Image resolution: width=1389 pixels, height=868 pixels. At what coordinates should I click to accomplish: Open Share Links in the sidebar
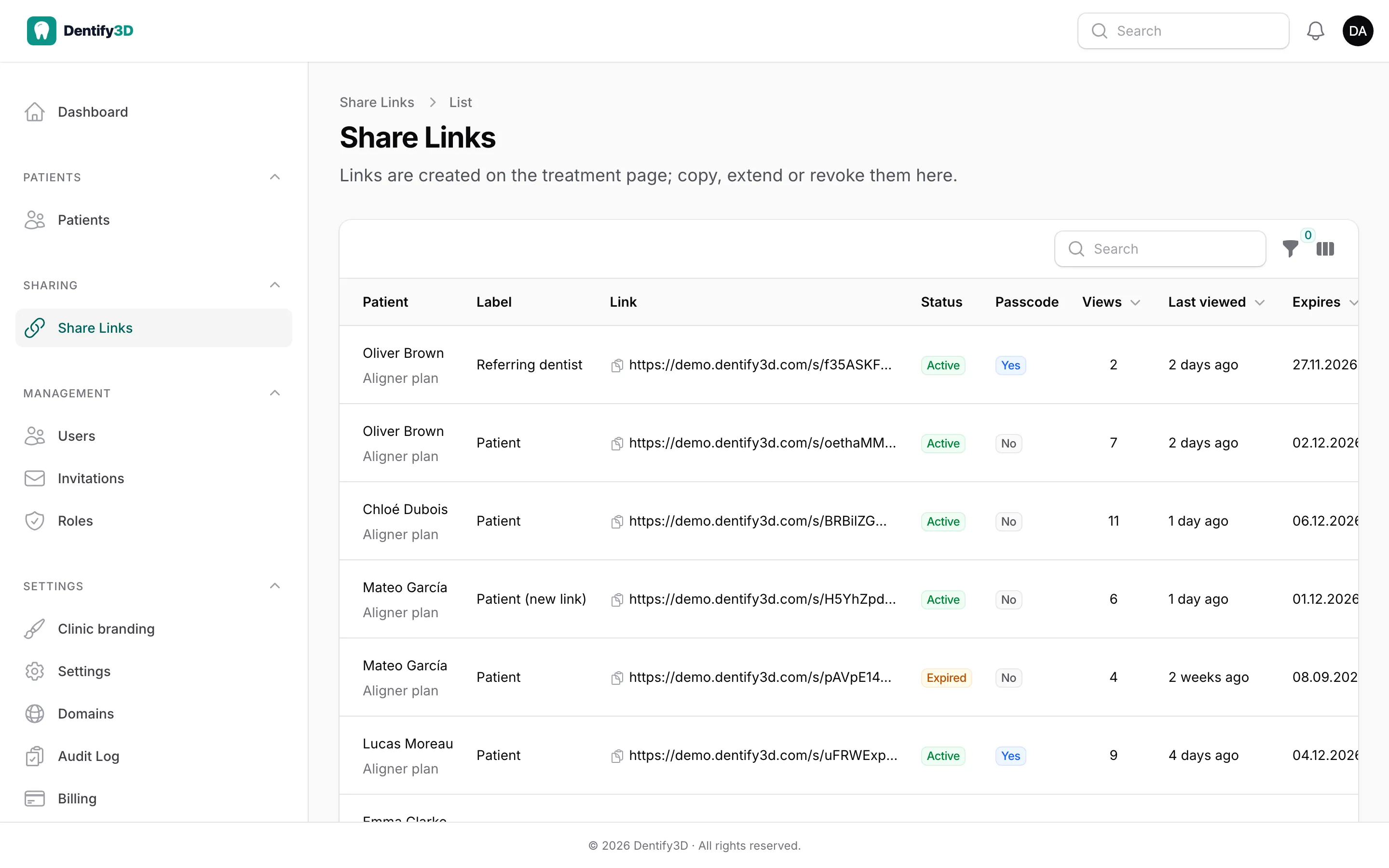(153, 328)
